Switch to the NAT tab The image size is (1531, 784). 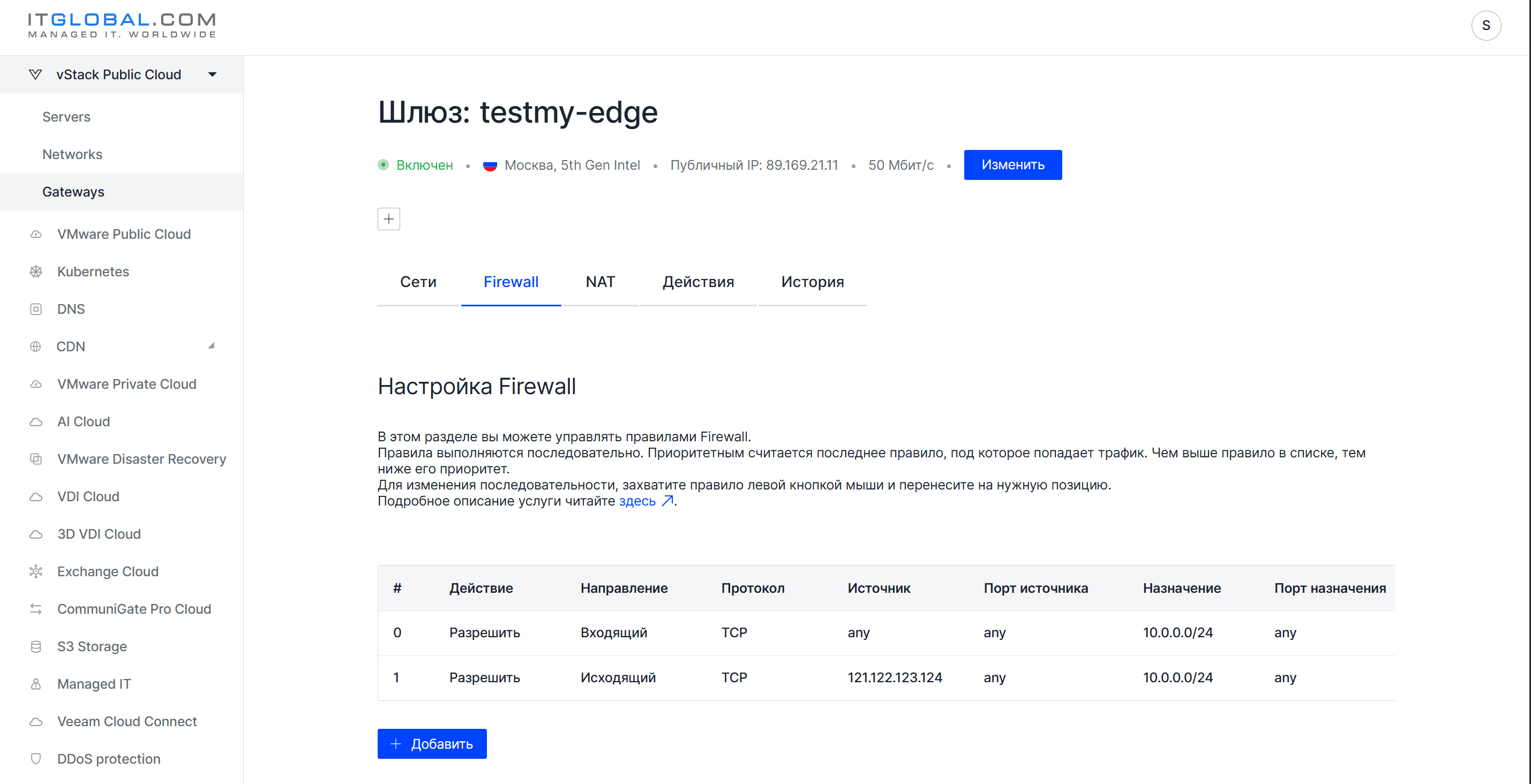click(x=601, y=282)
